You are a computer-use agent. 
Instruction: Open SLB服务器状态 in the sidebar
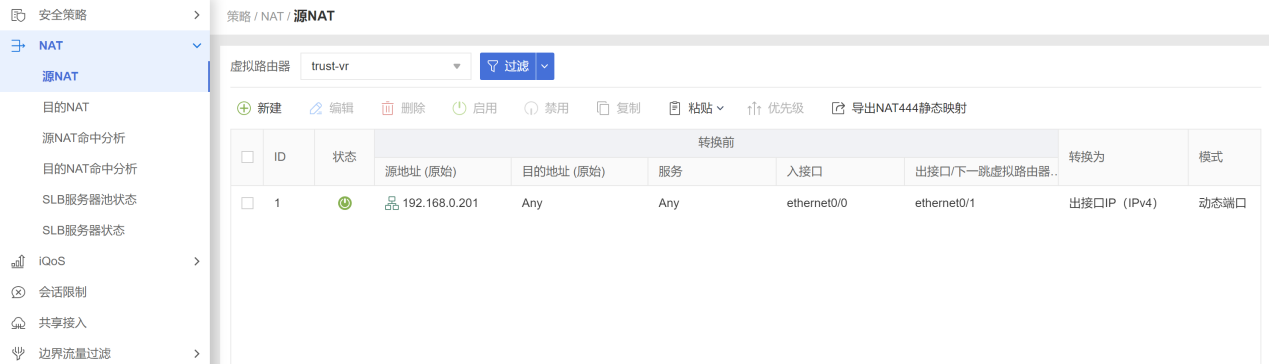click(x=83, y=230)
